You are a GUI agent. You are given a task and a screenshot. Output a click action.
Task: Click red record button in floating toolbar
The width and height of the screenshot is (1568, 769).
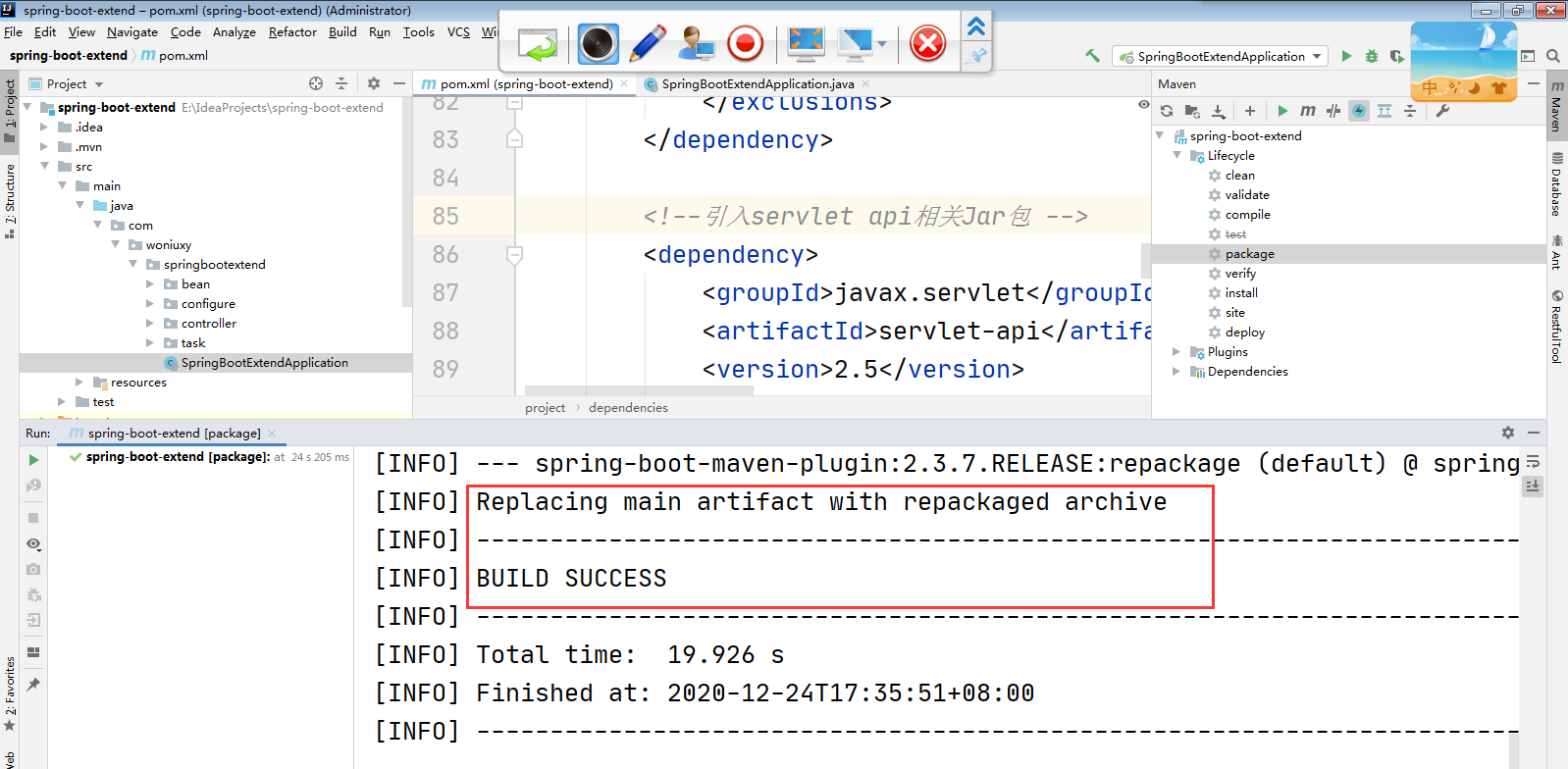point(746,43)
